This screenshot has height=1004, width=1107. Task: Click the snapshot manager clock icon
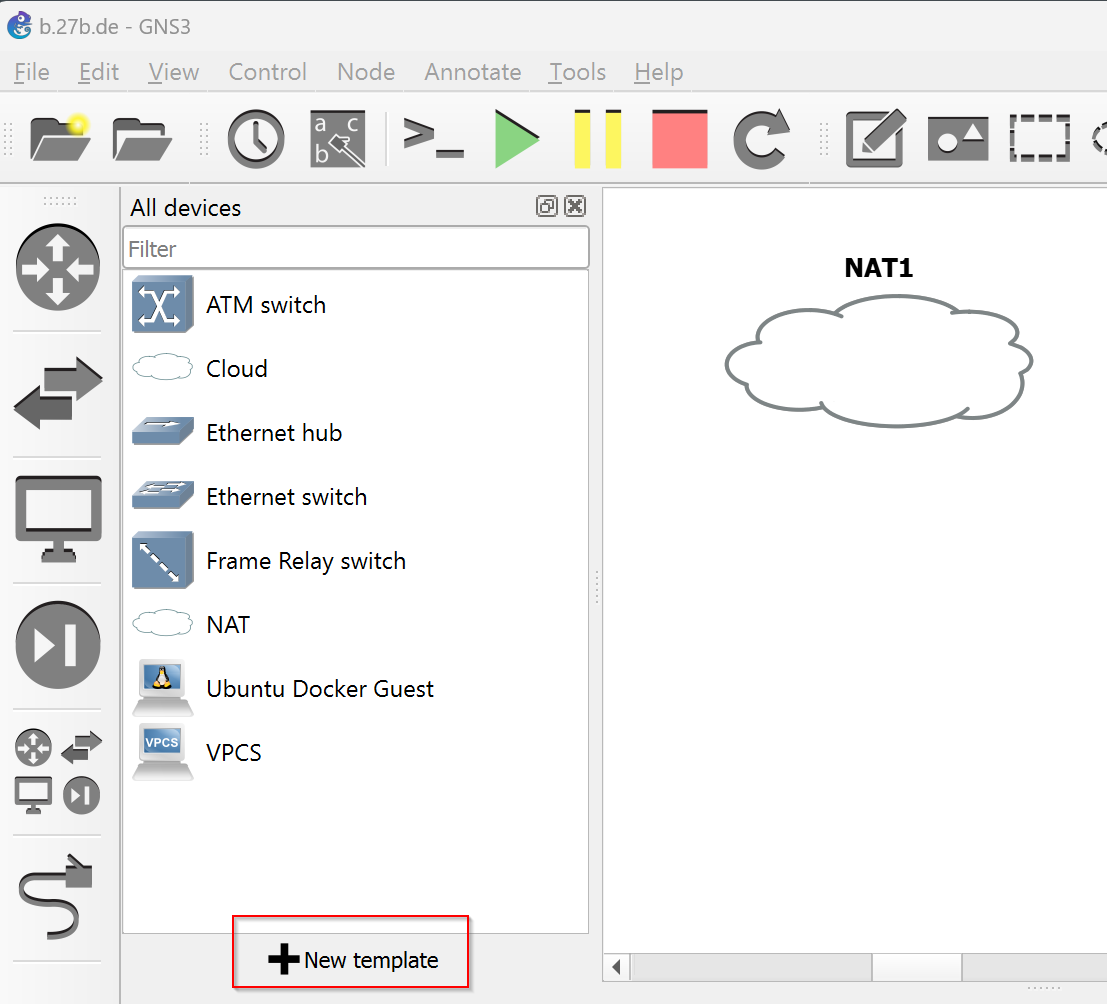coord(256,138)
